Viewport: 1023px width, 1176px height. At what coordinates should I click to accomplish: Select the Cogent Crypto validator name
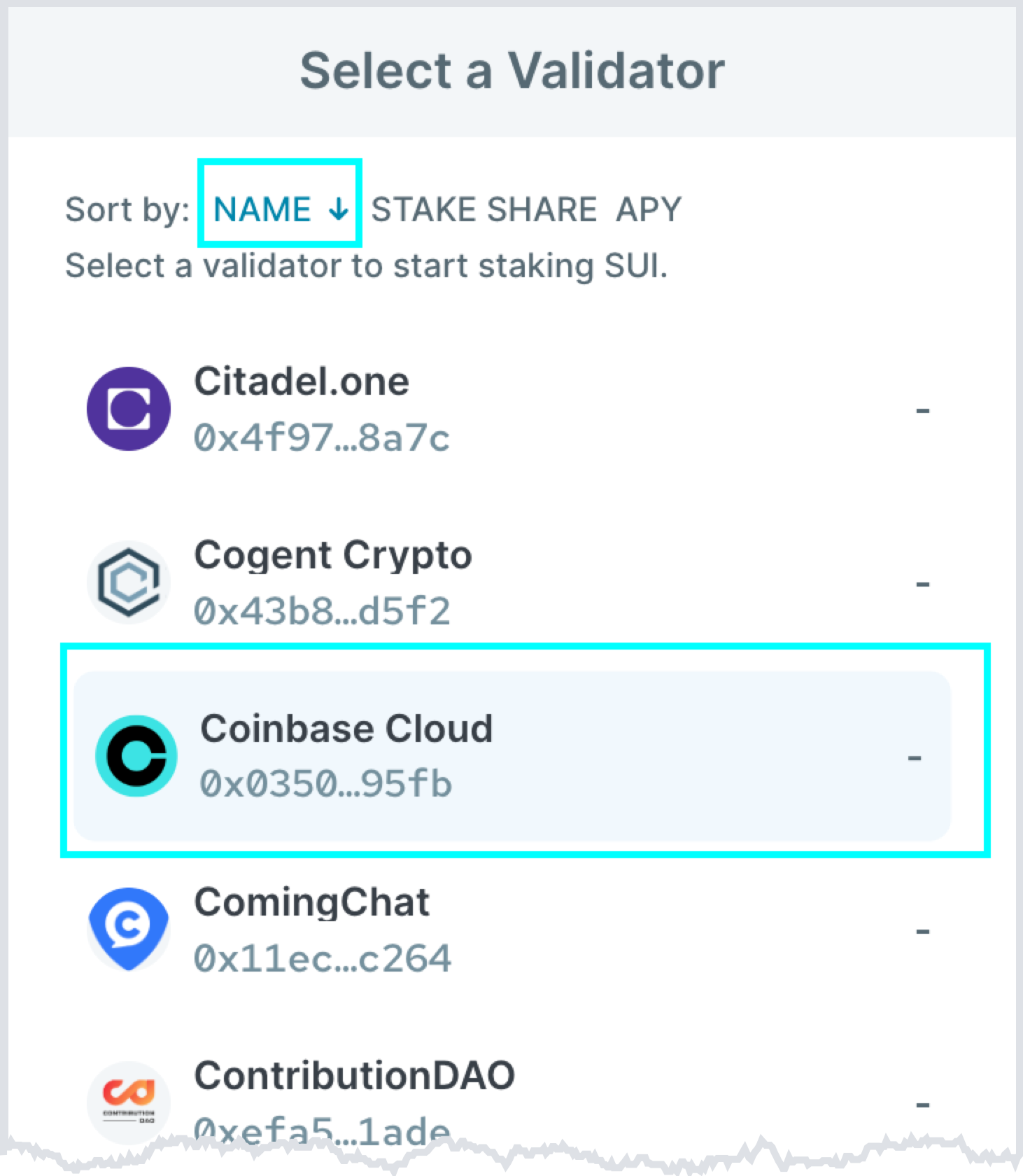pos(333,555)
